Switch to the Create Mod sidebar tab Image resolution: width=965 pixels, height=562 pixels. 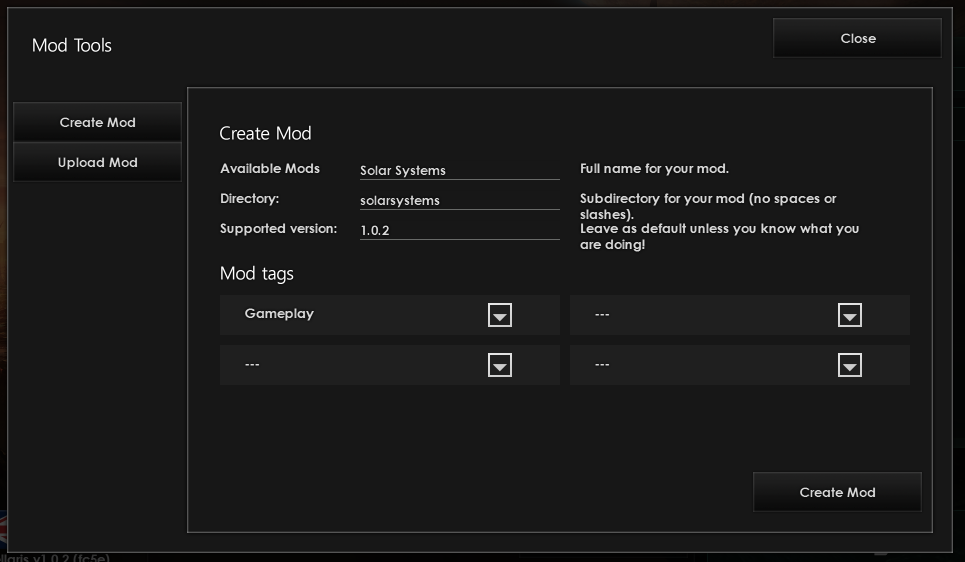tap(97, 122)
